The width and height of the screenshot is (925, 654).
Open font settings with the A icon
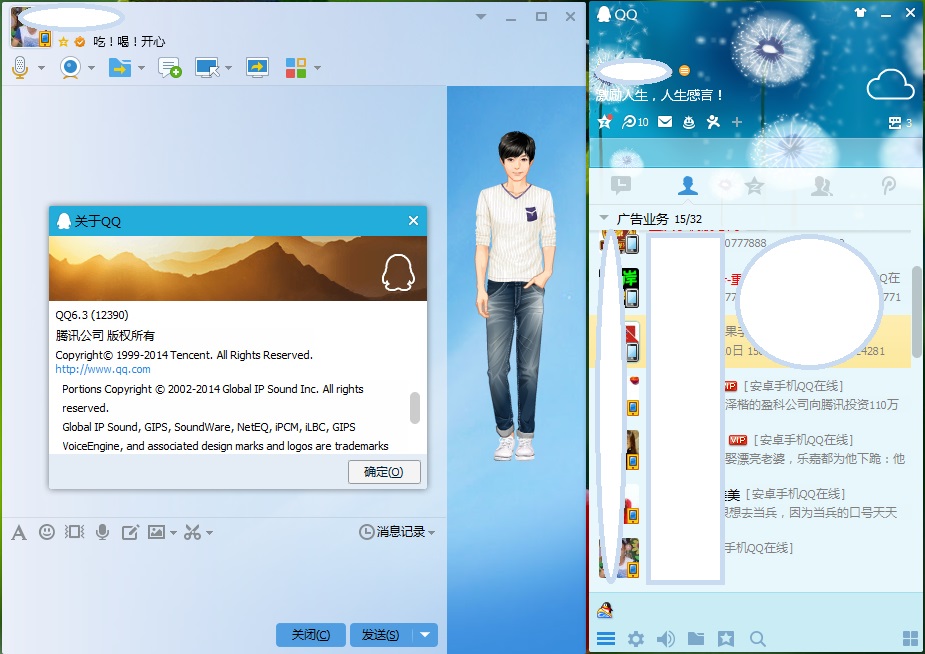(18, 532)
